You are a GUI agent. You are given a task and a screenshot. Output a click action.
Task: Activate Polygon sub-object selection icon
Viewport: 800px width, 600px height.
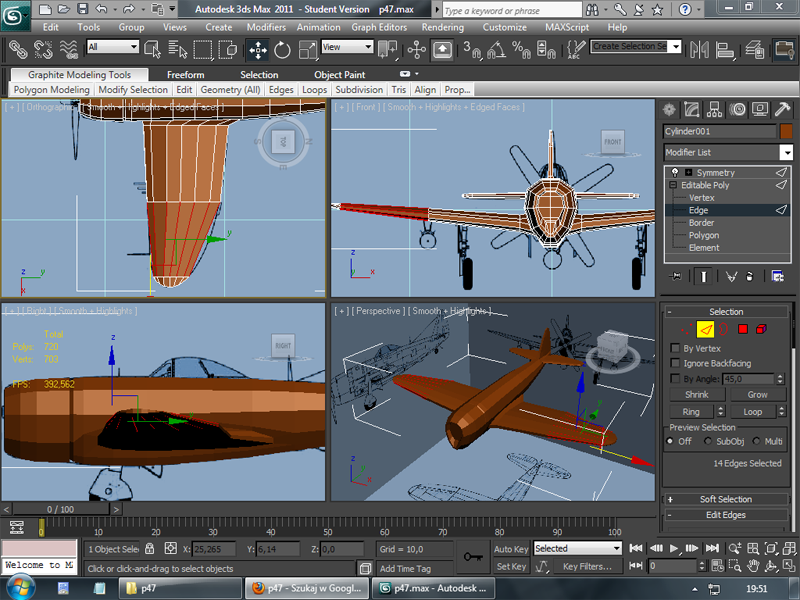pyautogui.click(x=743, y=329)
